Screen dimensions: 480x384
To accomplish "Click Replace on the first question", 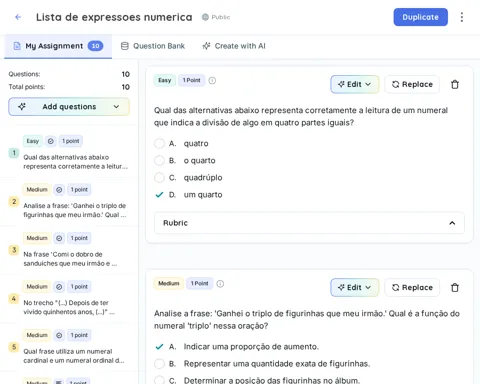I will [412, 84].
